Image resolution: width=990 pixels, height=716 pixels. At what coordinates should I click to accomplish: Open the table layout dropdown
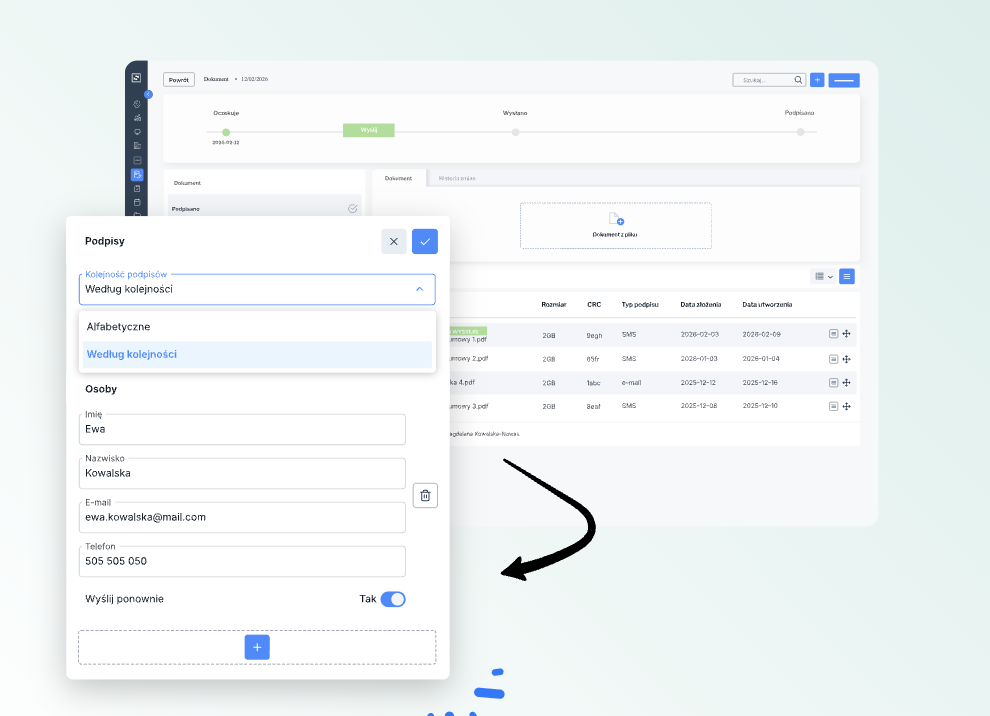823,276
